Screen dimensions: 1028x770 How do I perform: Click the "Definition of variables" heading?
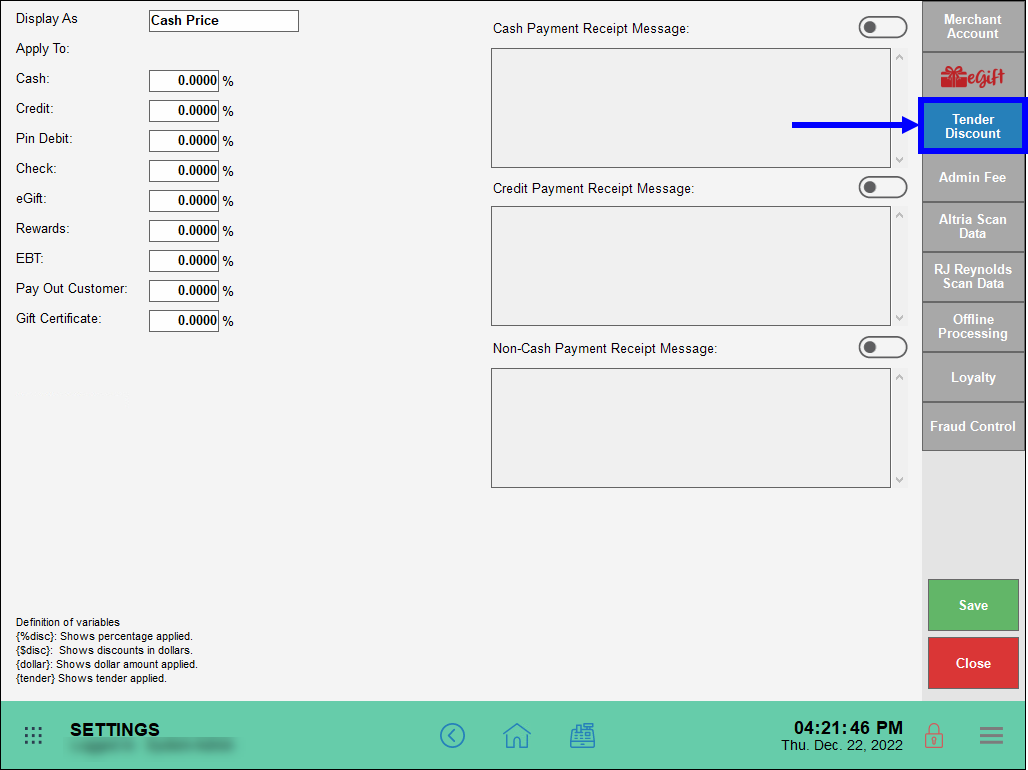point(68,622)
